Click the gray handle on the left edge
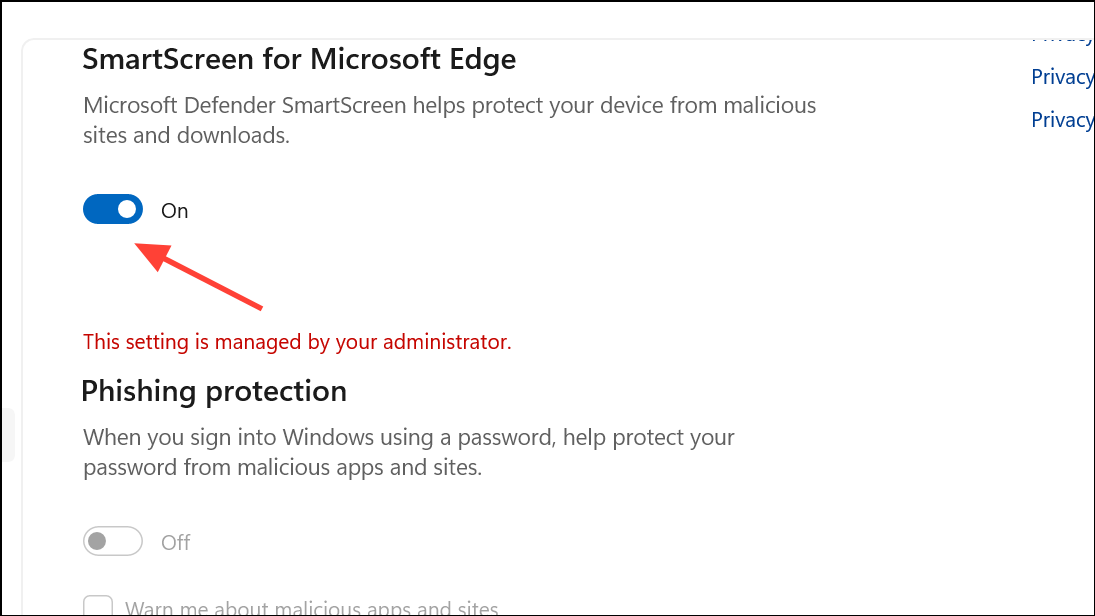Viewport: 1095px width, 616px height. click(x=6, y=435)
